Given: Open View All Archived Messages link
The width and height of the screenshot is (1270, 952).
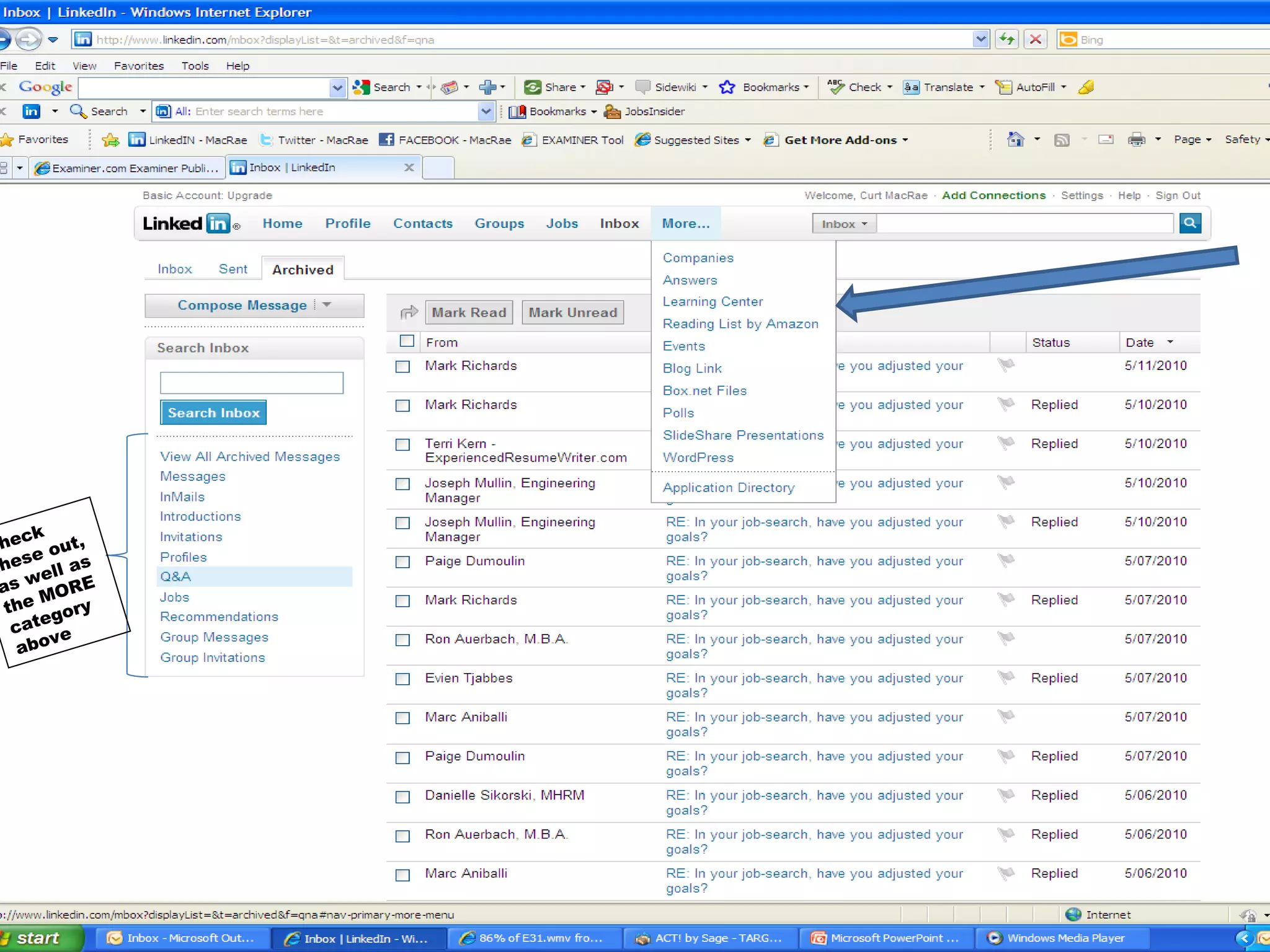Looking at the screenshot, I should [250, 457].
